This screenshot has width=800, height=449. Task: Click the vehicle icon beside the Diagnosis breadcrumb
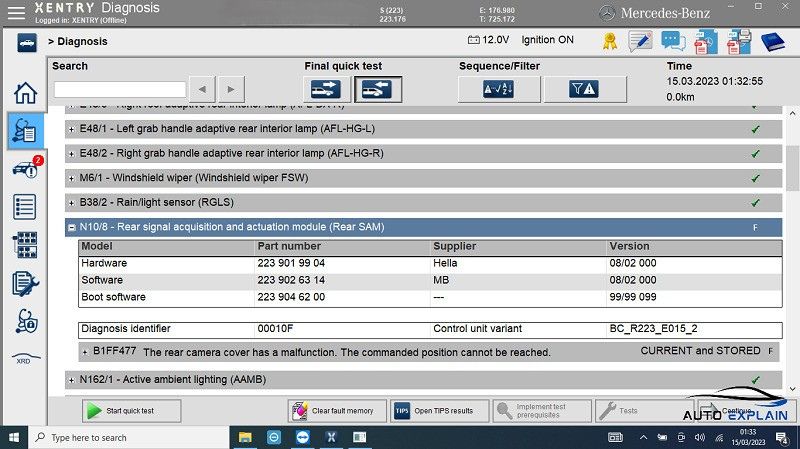coord(27,43)
